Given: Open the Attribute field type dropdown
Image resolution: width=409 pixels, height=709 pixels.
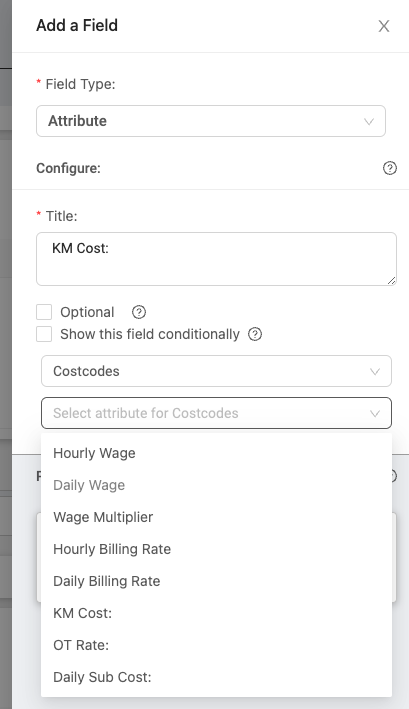Looking at the screenshot, I should [x=211, y=121].
